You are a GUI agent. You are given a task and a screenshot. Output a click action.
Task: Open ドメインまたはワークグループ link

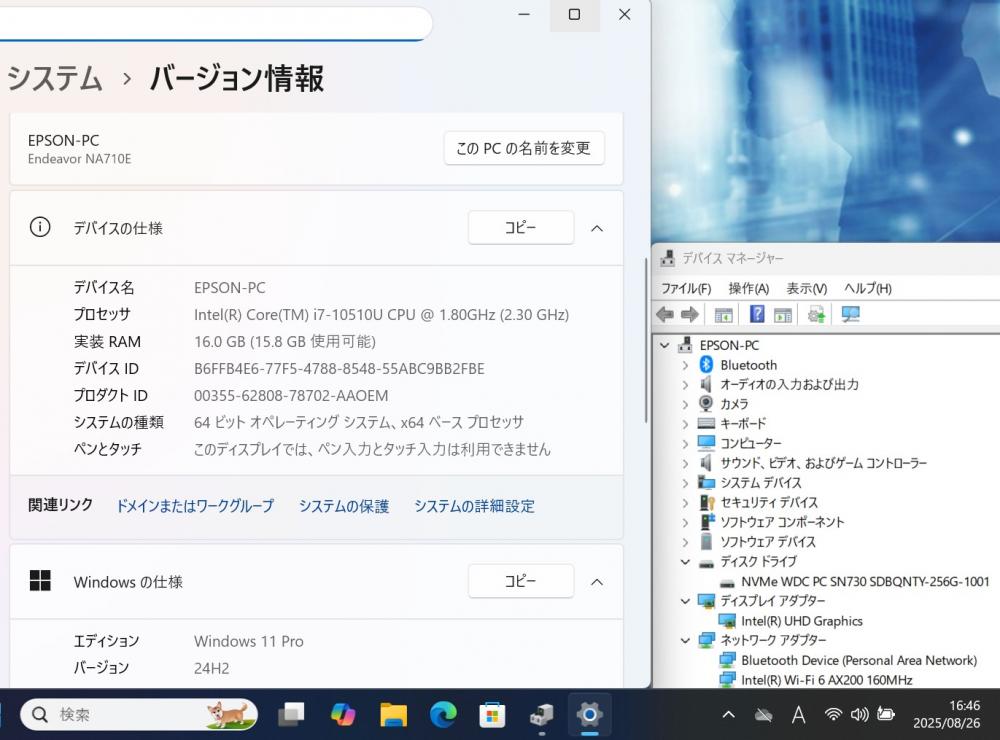pyautogui.click(x=195, y=506)
